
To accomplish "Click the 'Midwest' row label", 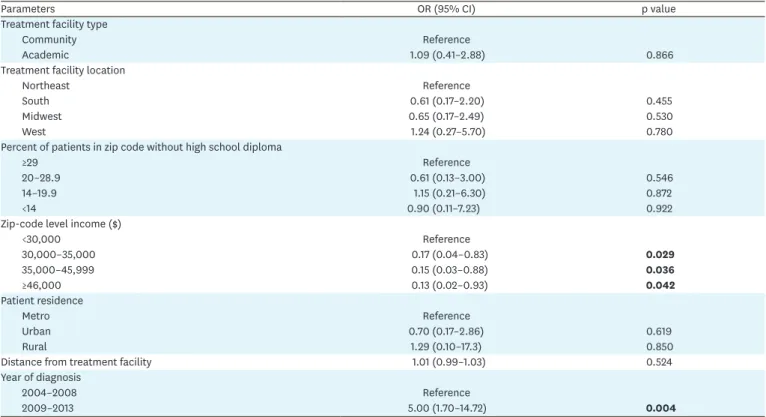I will pyautogui.click(x=42, y=116).
